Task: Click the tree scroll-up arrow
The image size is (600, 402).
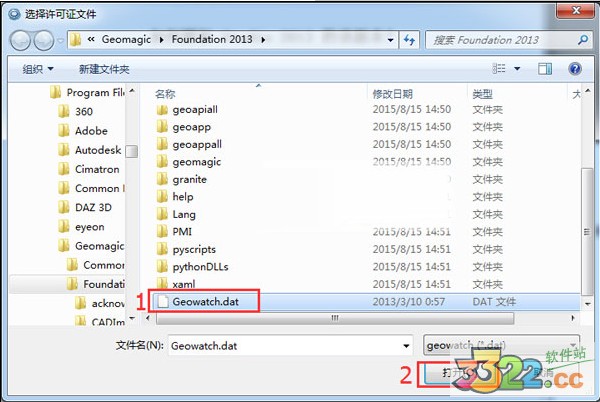Action: [x=132, y=91]
